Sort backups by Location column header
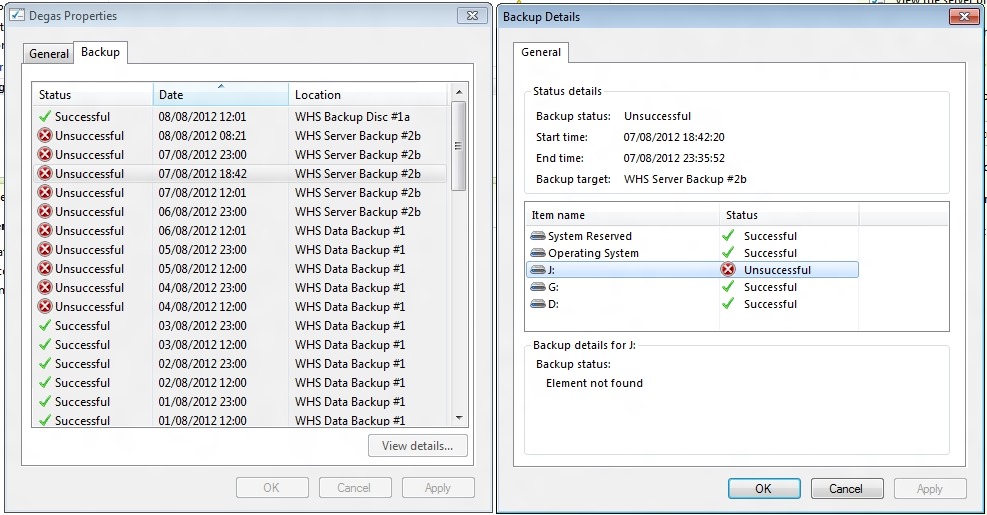Screen dimensions: 987x515 (368, 95)
